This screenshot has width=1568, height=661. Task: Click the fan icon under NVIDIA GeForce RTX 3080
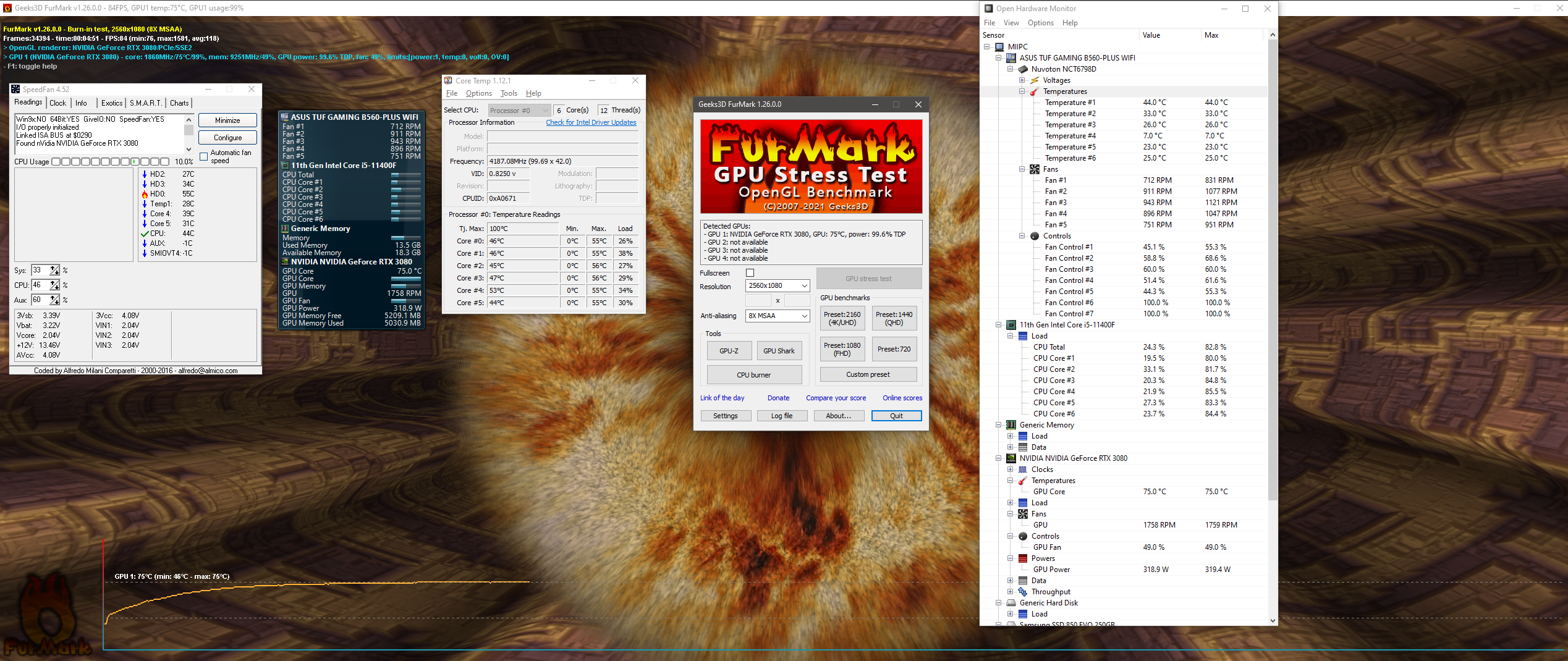[1023, 514]
